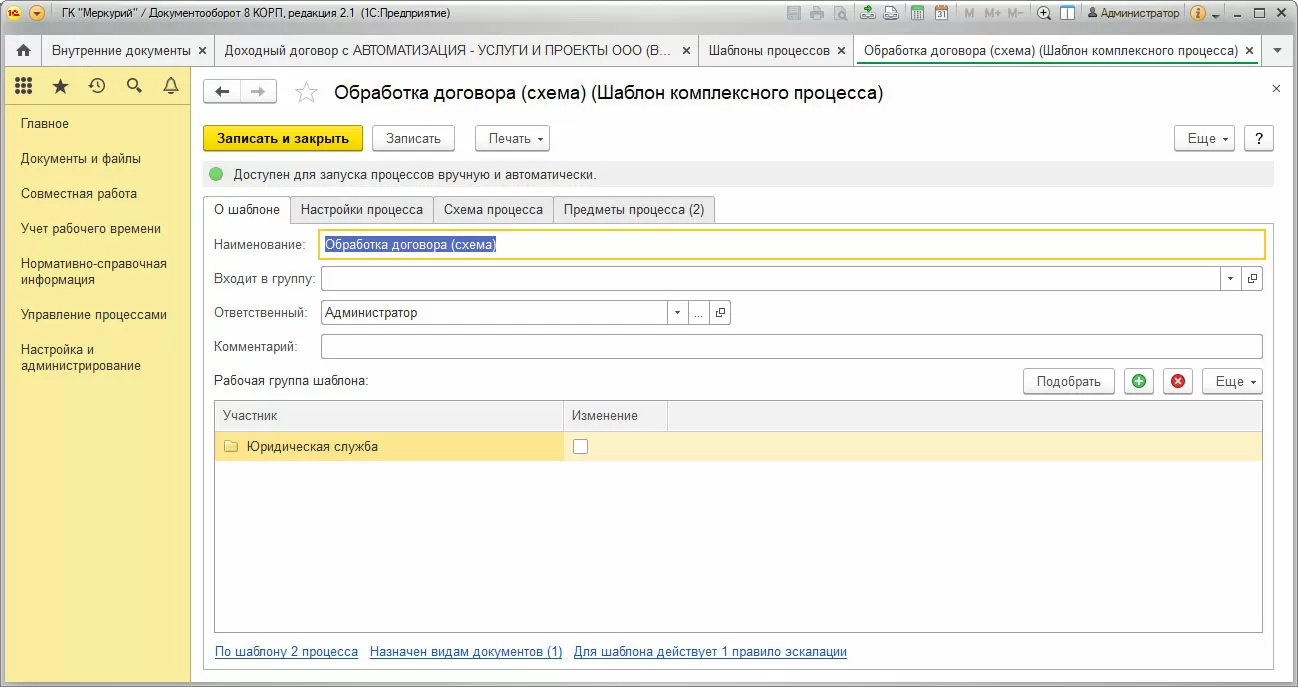1298x687 pixels.
Task: Open По шаблону 2 процесса link
Action: pos(286,652)
